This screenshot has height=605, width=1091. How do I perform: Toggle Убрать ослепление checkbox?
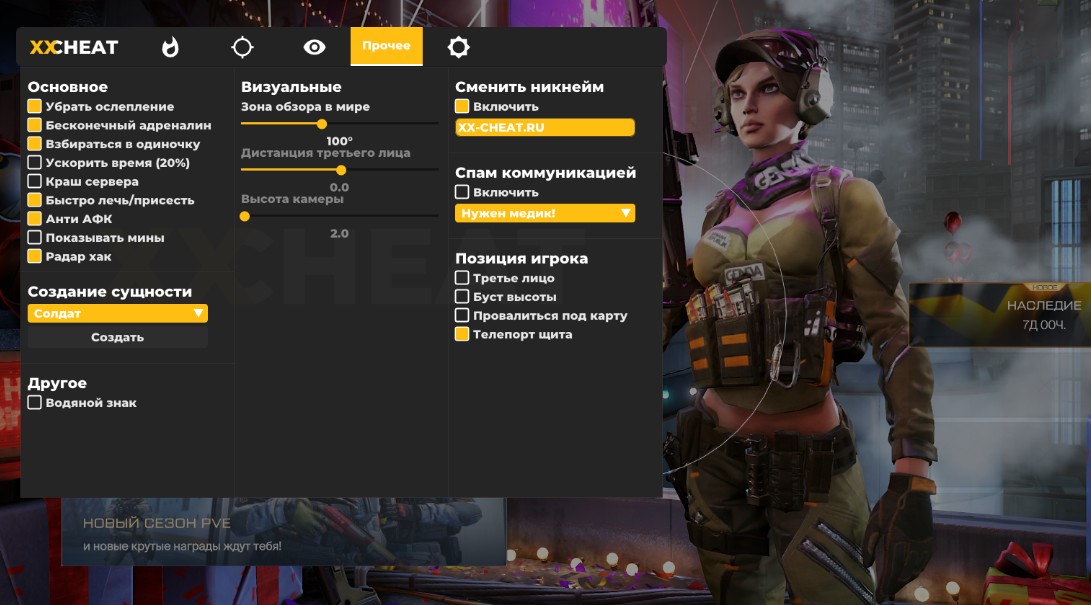tap(34, 106)
